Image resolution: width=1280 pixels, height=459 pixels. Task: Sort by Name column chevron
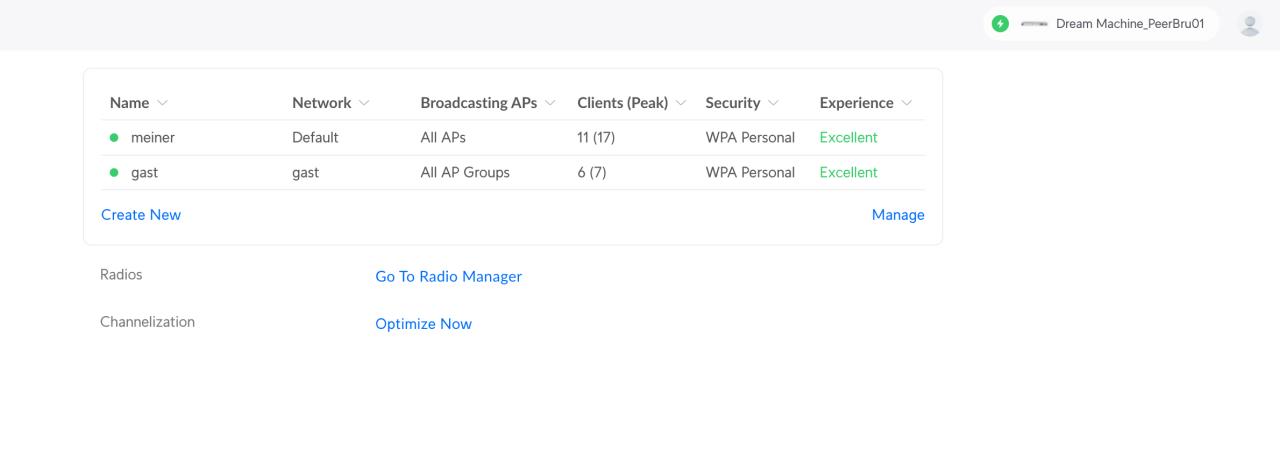tap(163, 103)
